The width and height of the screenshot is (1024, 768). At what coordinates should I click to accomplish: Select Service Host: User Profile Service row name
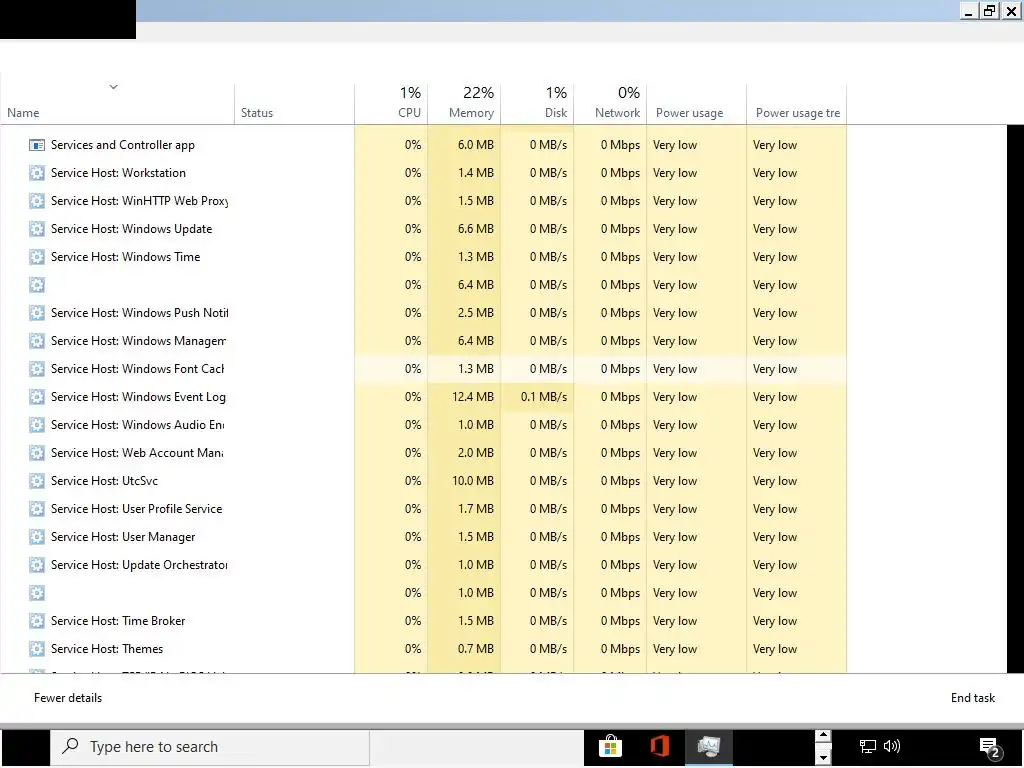pos(136,509)
